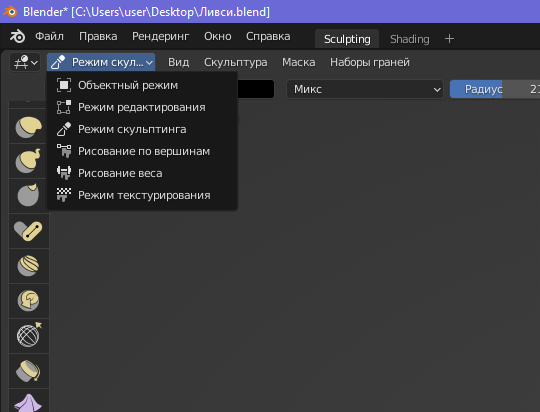This screenshot has width=540, height=412.
Task: Collapse the Режим скульптинга mode dropdown
Action: (x=101, y=62)
